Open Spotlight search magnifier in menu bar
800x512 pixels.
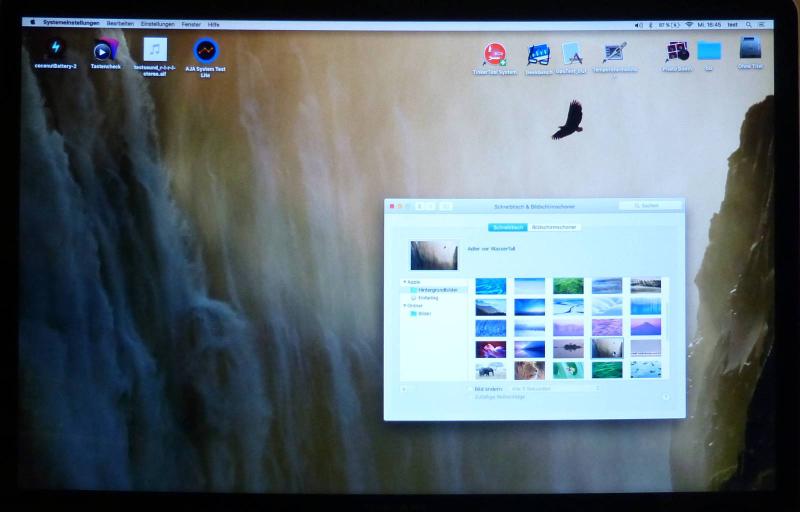click(748, 24)
